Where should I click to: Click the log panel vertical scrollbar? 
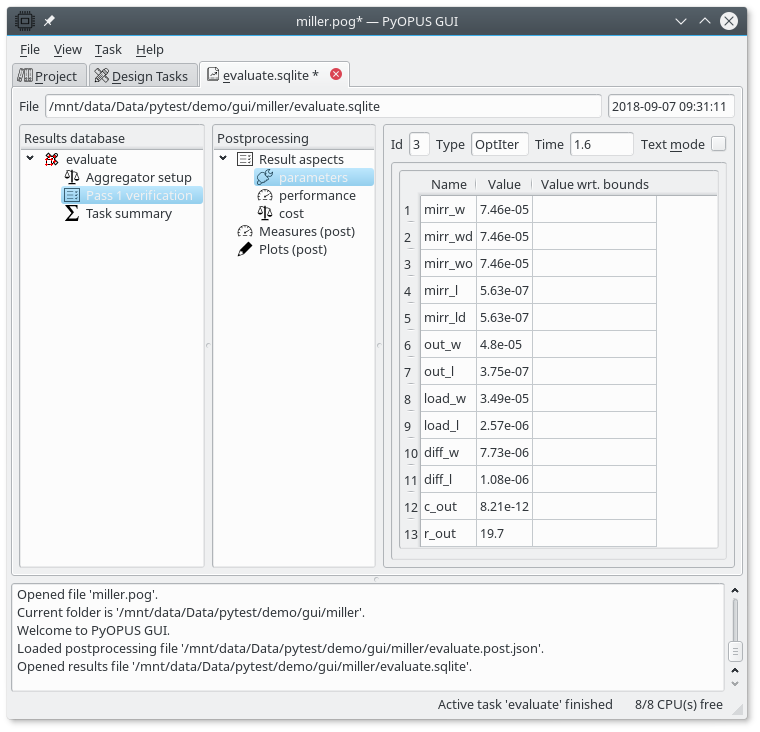coord(735,635)
